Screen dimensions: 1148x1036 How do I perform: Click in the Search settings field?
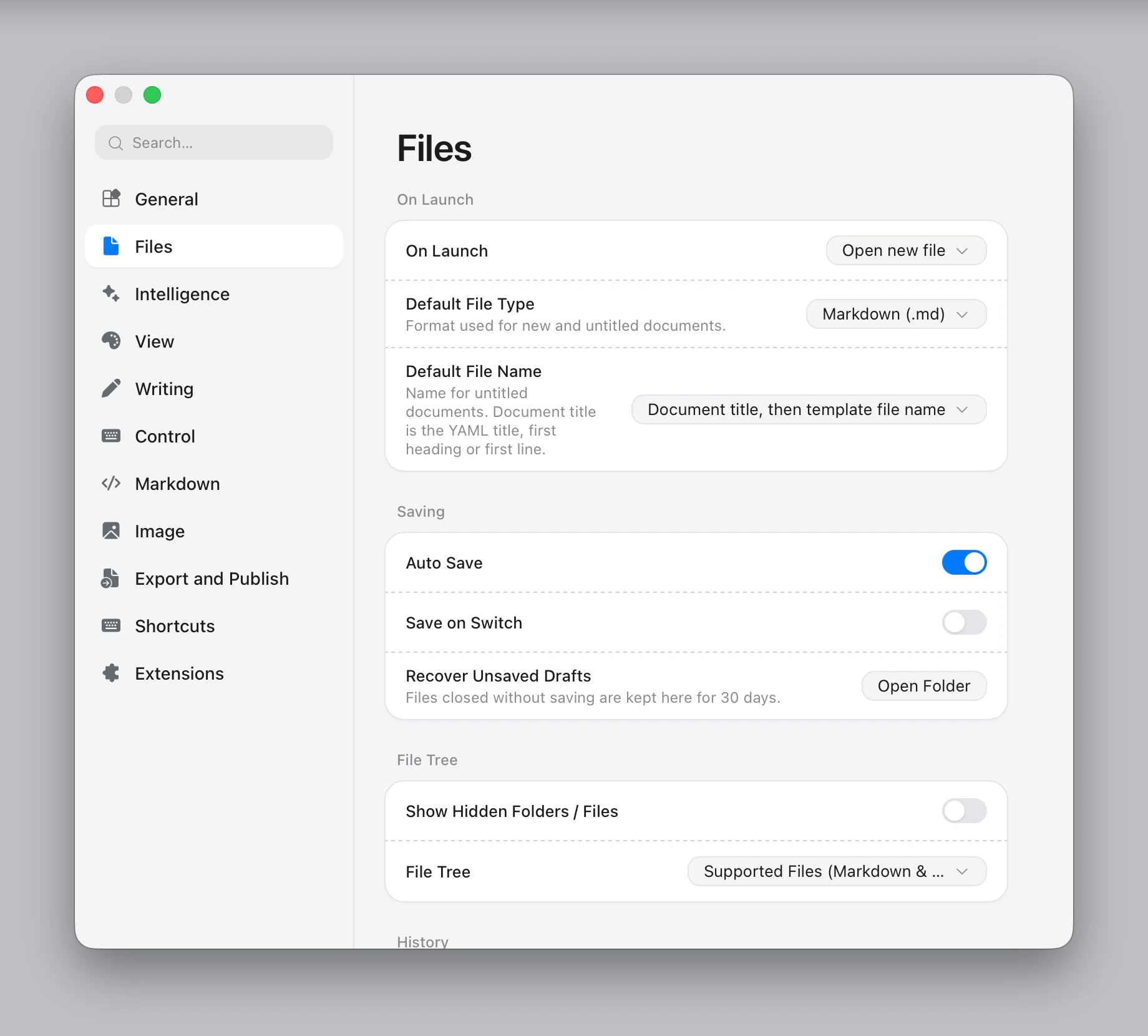point(214,142)
